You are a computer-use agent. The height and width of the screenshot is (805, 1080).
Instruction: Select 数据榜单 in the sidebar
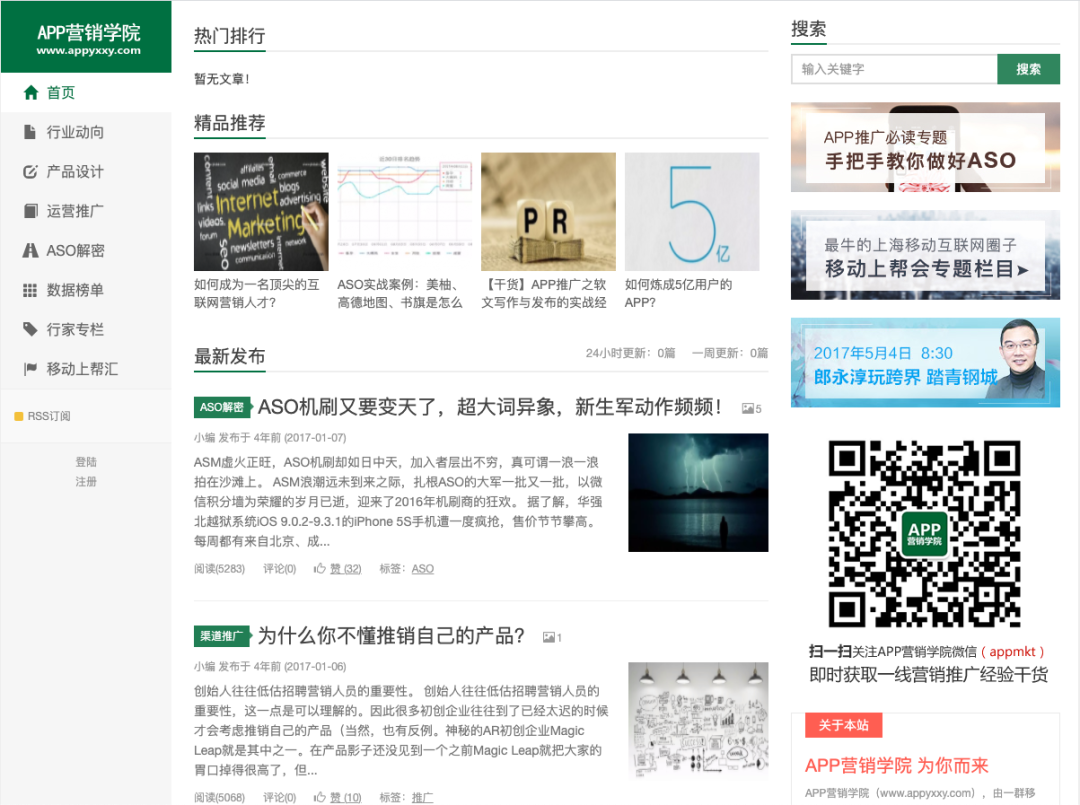(x=85, y=290)
